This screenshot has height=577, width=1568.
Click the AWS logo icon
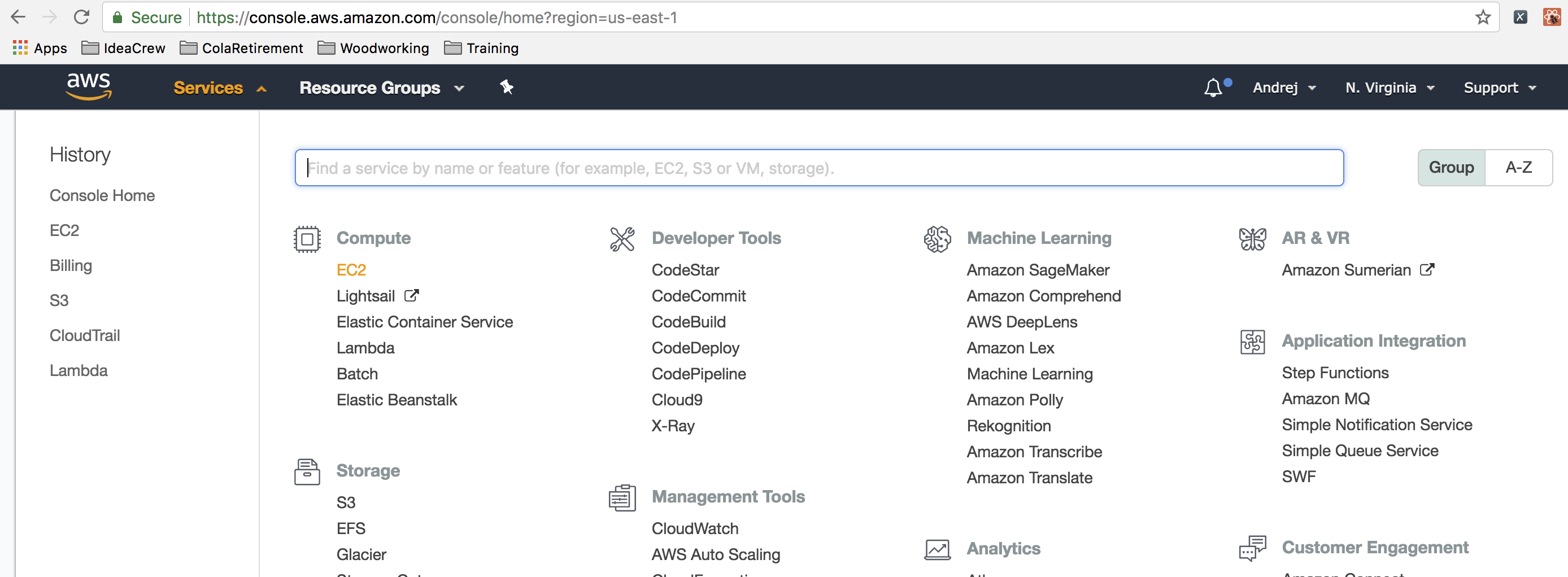(89, 86)
